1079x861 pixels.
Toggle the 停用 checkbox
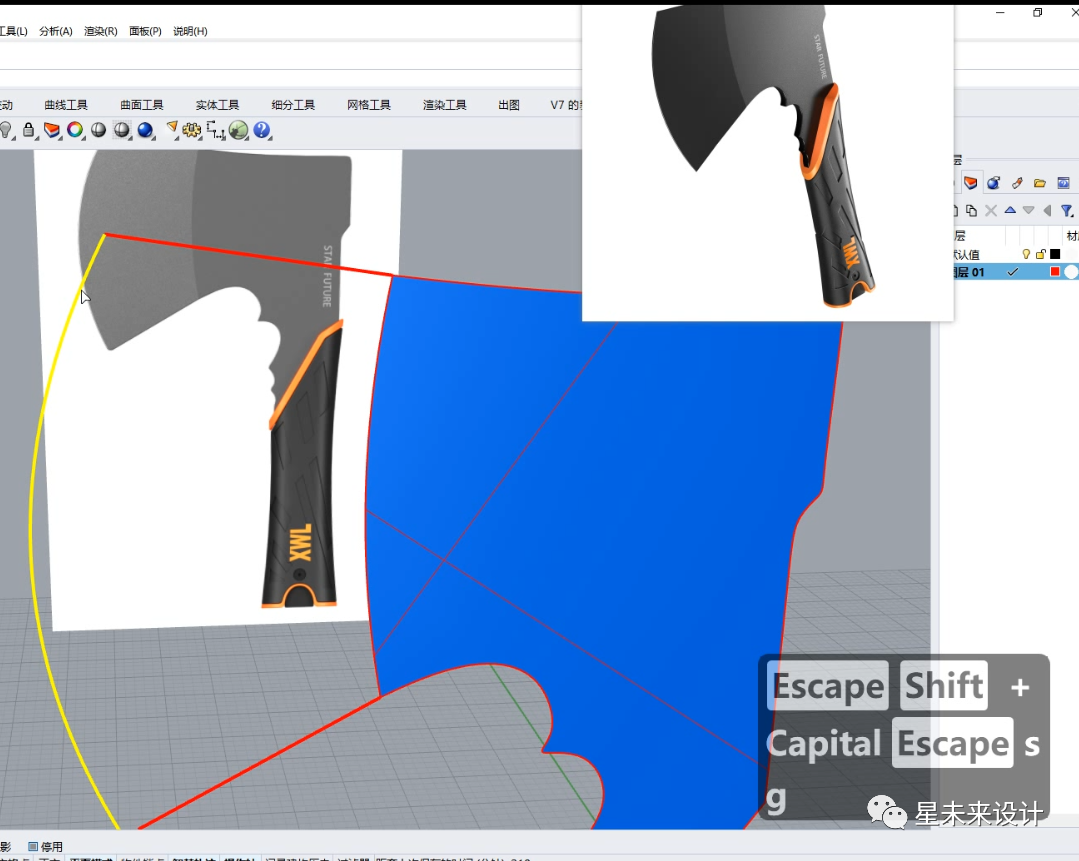[x=32, y=847]
